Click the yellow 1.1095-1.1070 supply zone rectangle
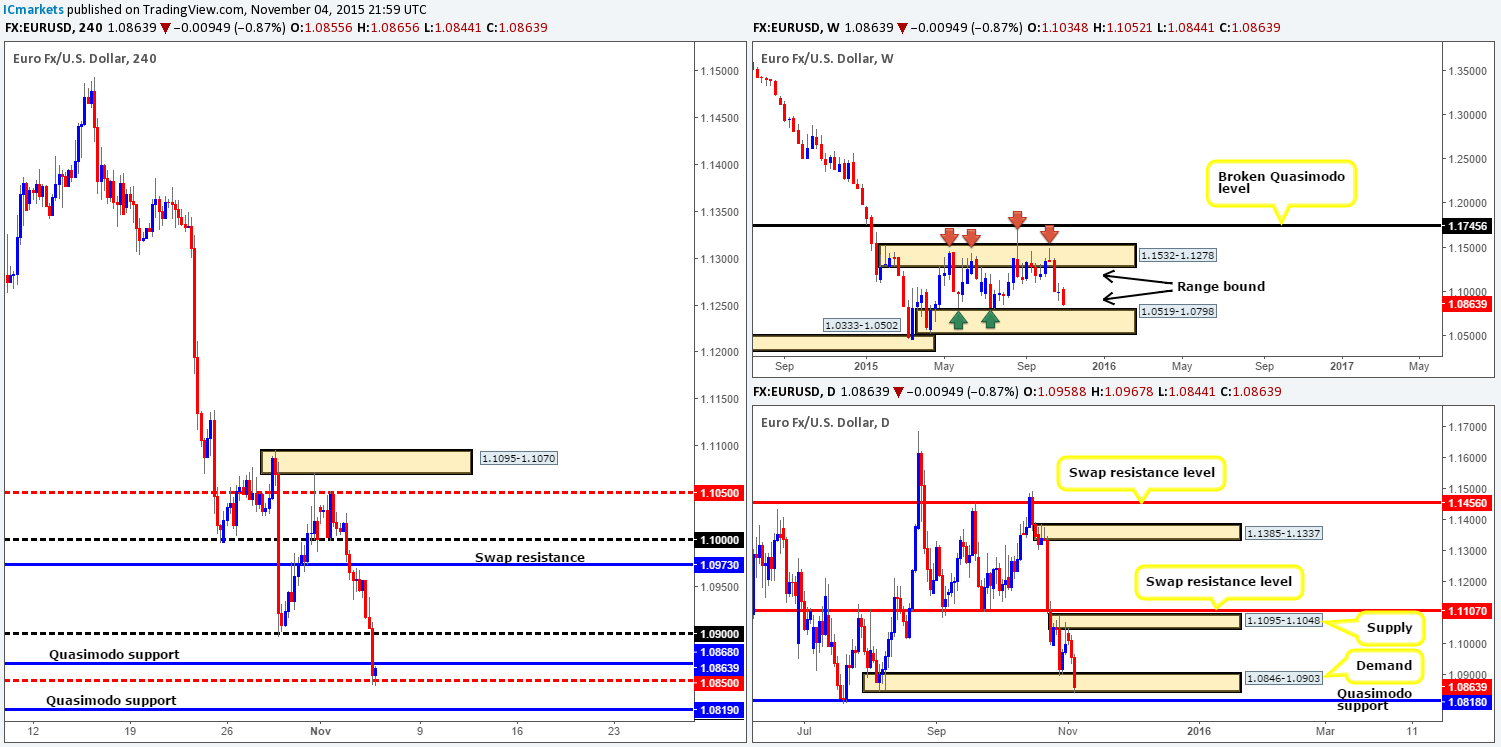This screenshot has height=747, width=1501. 365,461
